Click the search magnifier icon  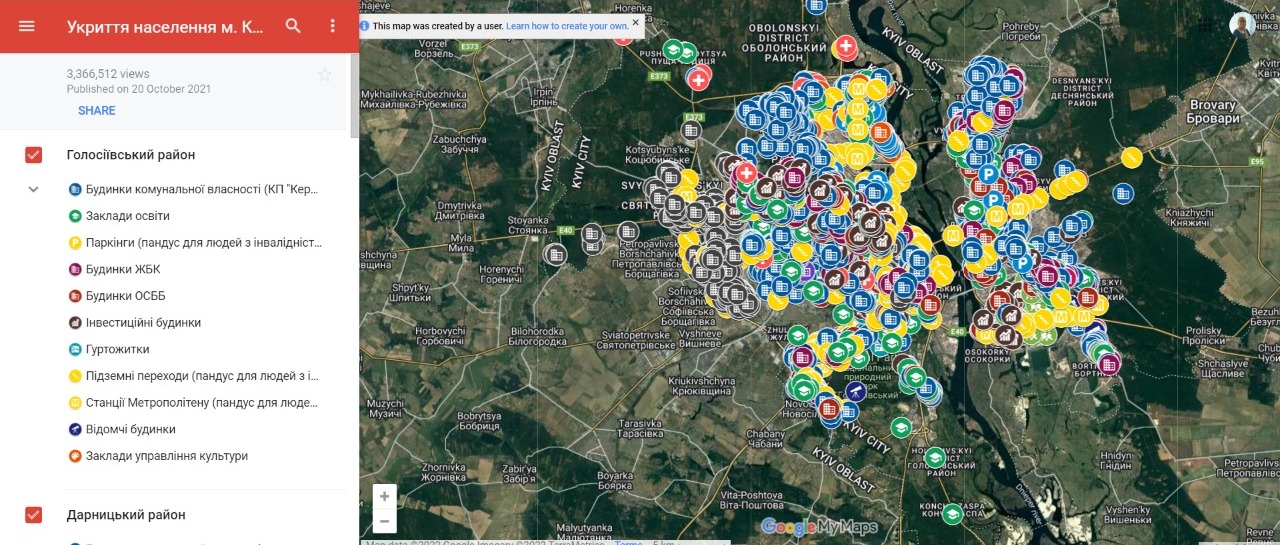pyautogui.click(x=293, y=26)
